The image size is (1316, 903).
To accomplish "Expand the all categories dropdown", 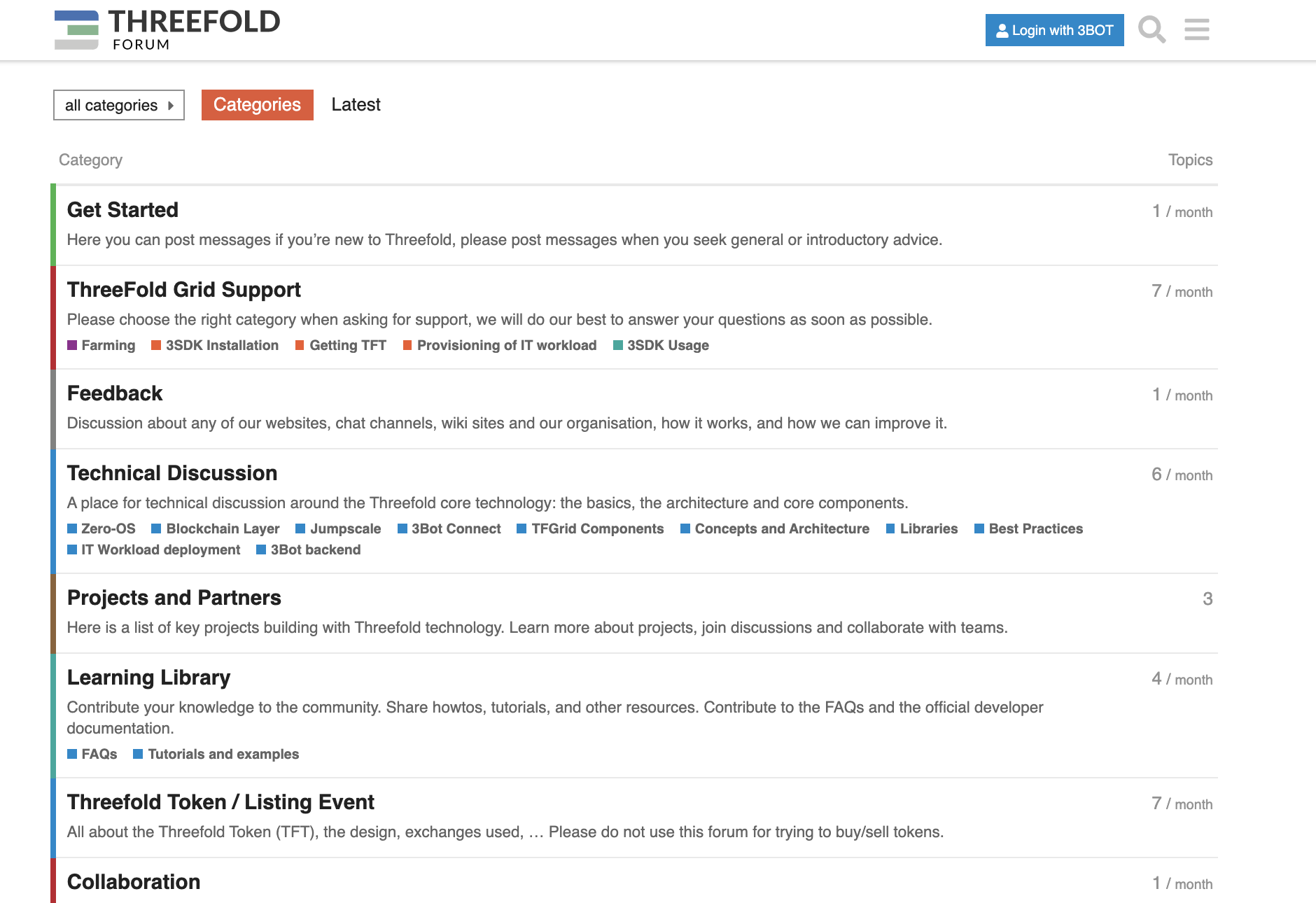I will (x=118, y=105).
